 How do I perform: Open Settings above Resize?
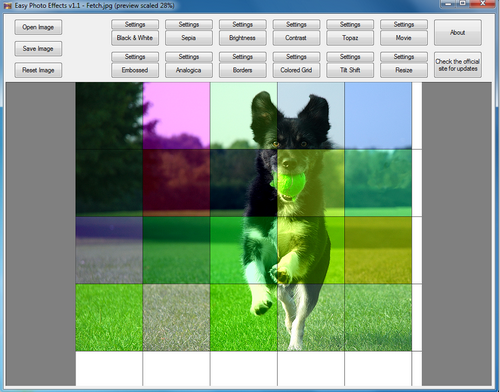click(404, 57)
